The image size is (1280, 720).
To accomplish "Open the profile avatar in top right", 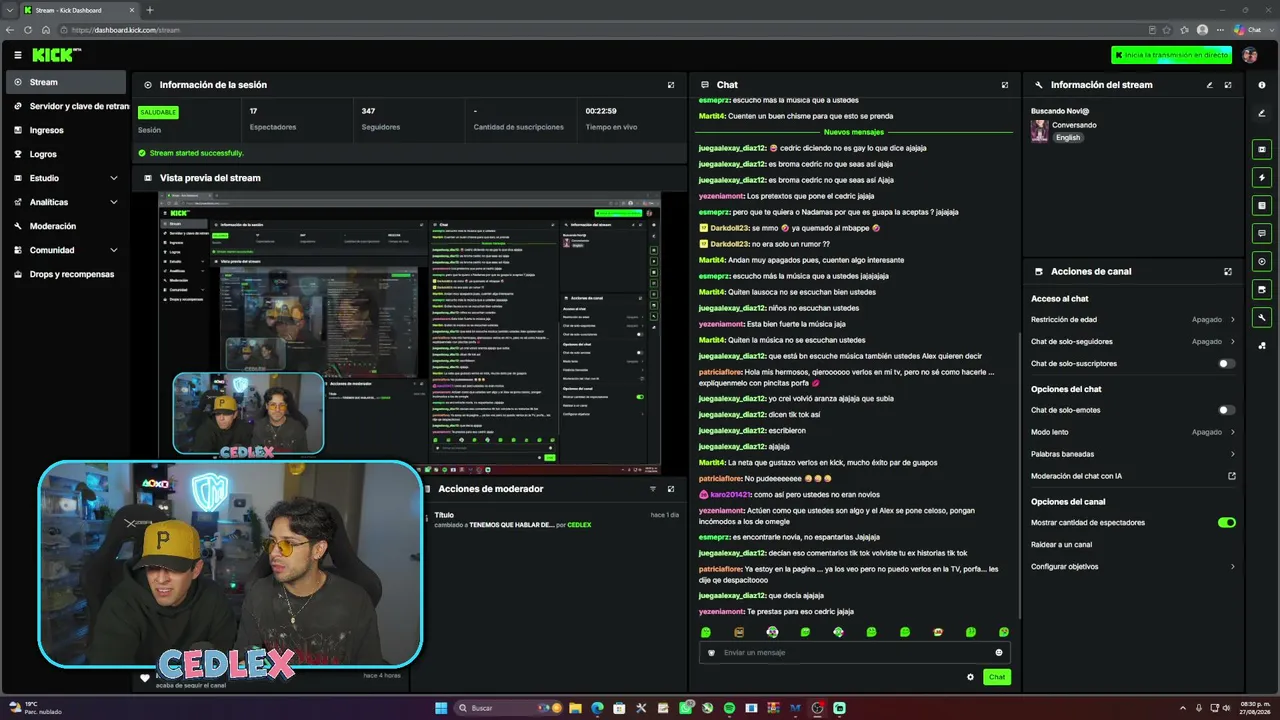I will click(x=1250, y=55).
